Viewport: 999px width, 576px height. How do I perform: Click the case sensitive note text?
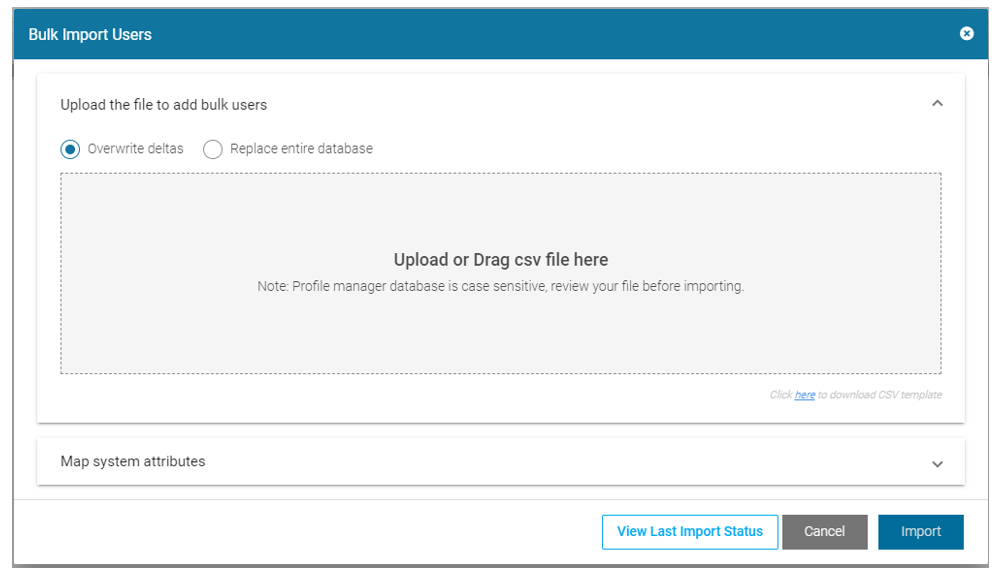(500, 286)
